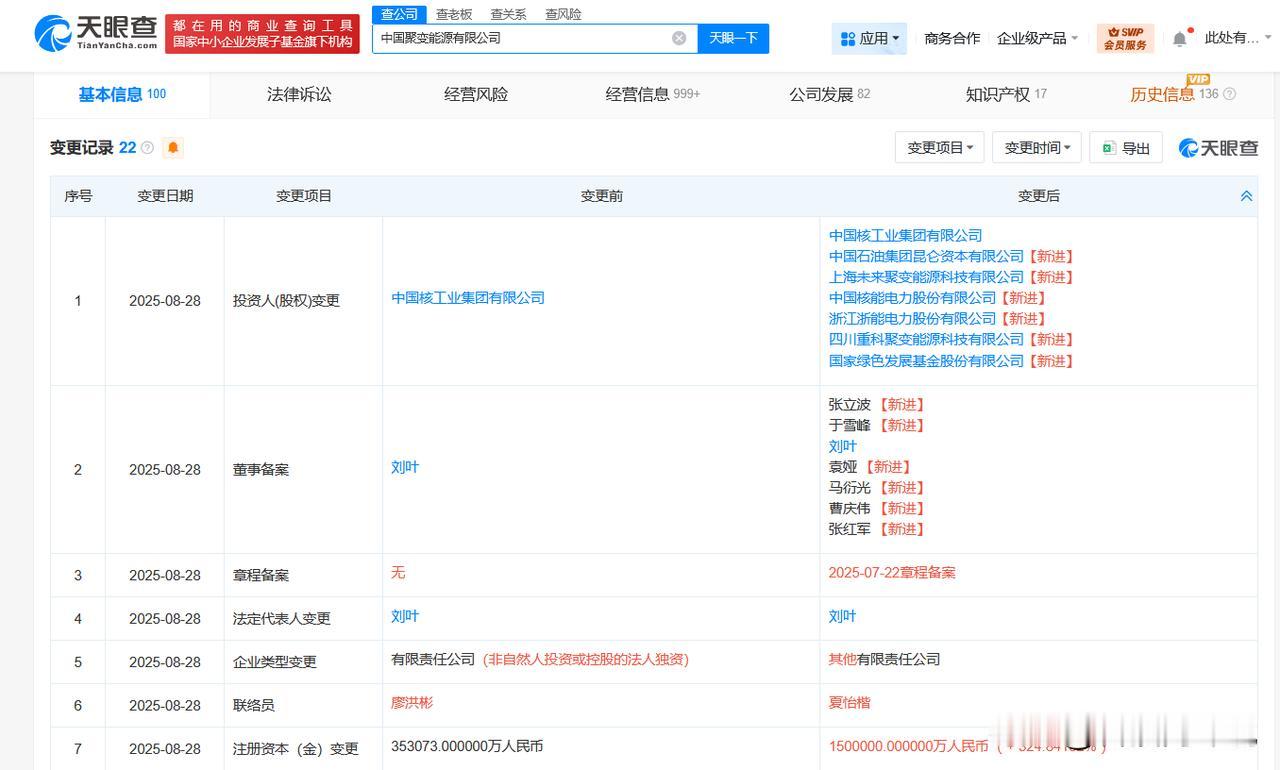Switch to the 查公司 search tab
The height and width of the screenshot is (770, 1280).
[x=400, y=14]
